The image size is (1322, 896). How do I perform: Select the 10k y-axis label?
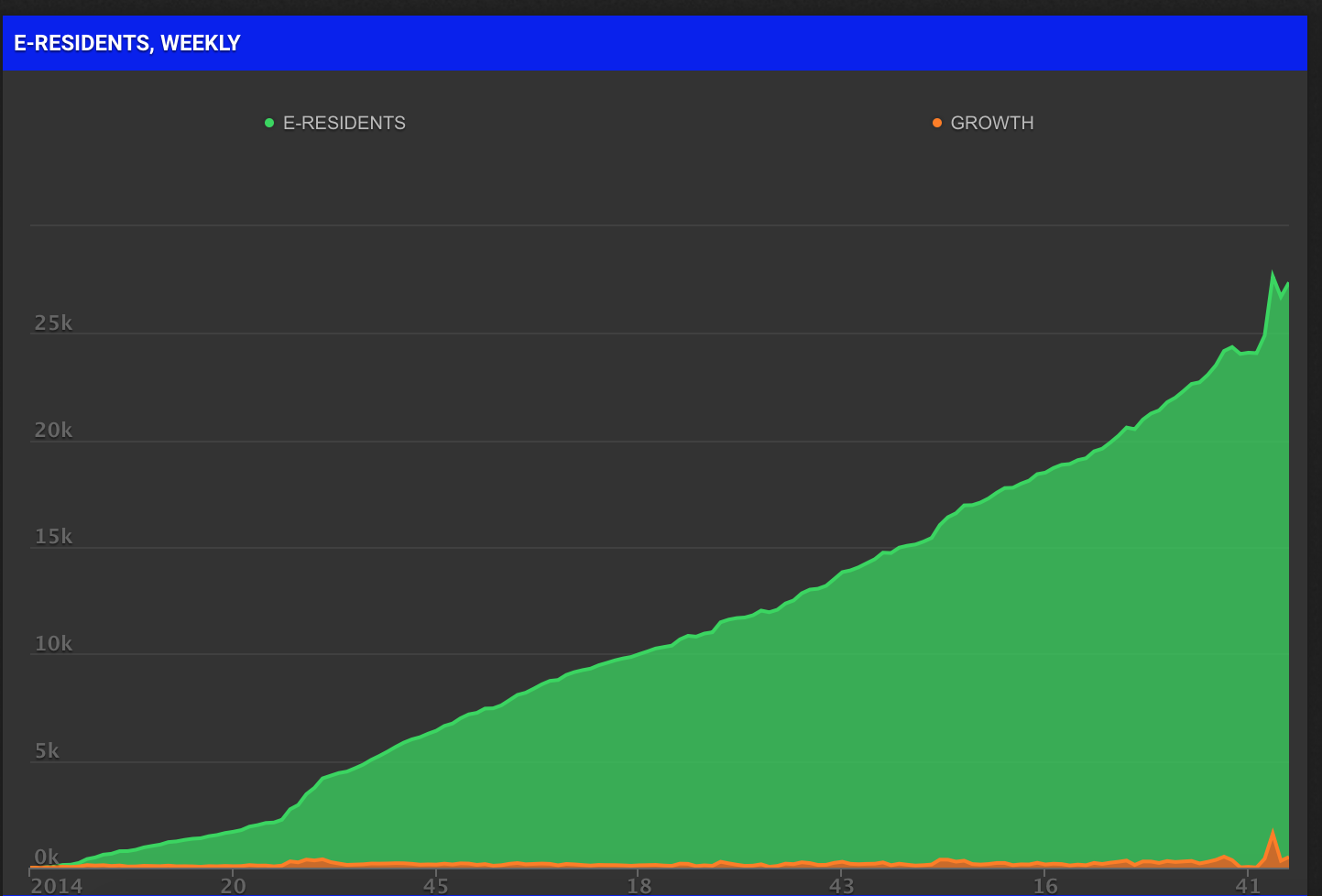coord(53,644)
